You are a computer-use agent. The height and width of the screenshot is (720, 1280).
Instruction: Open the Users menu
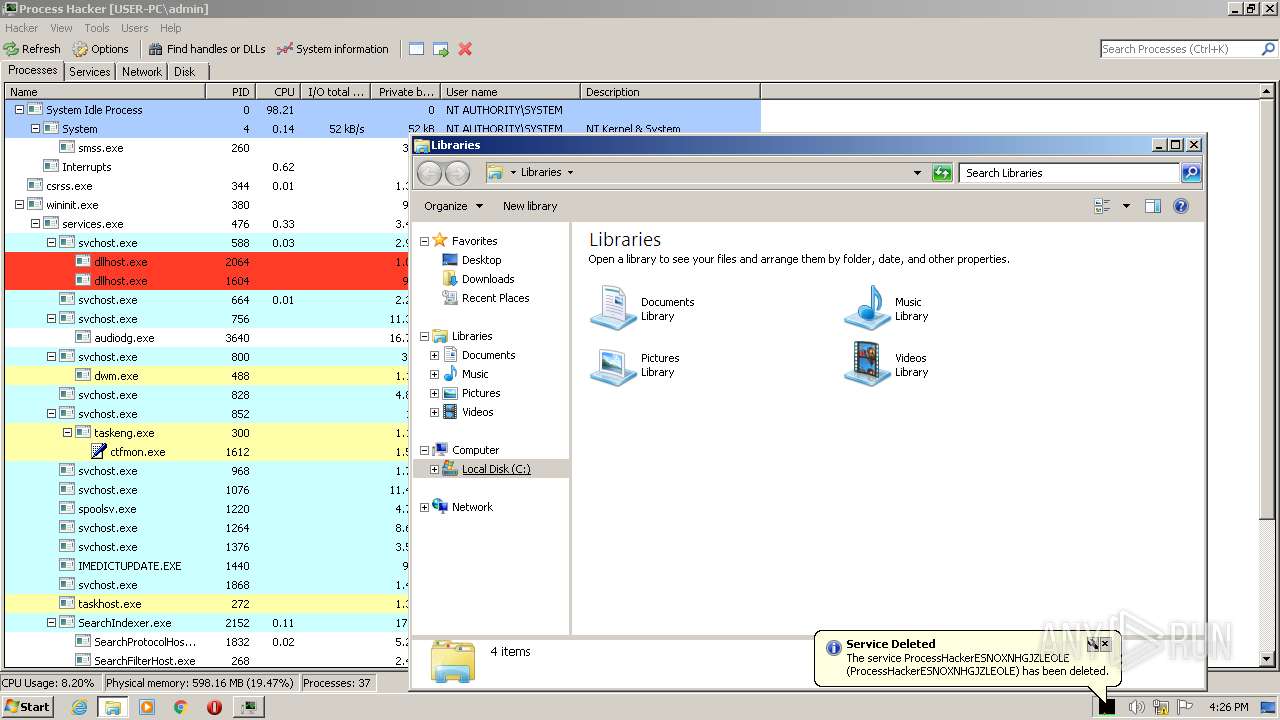[x=135, y=28]
